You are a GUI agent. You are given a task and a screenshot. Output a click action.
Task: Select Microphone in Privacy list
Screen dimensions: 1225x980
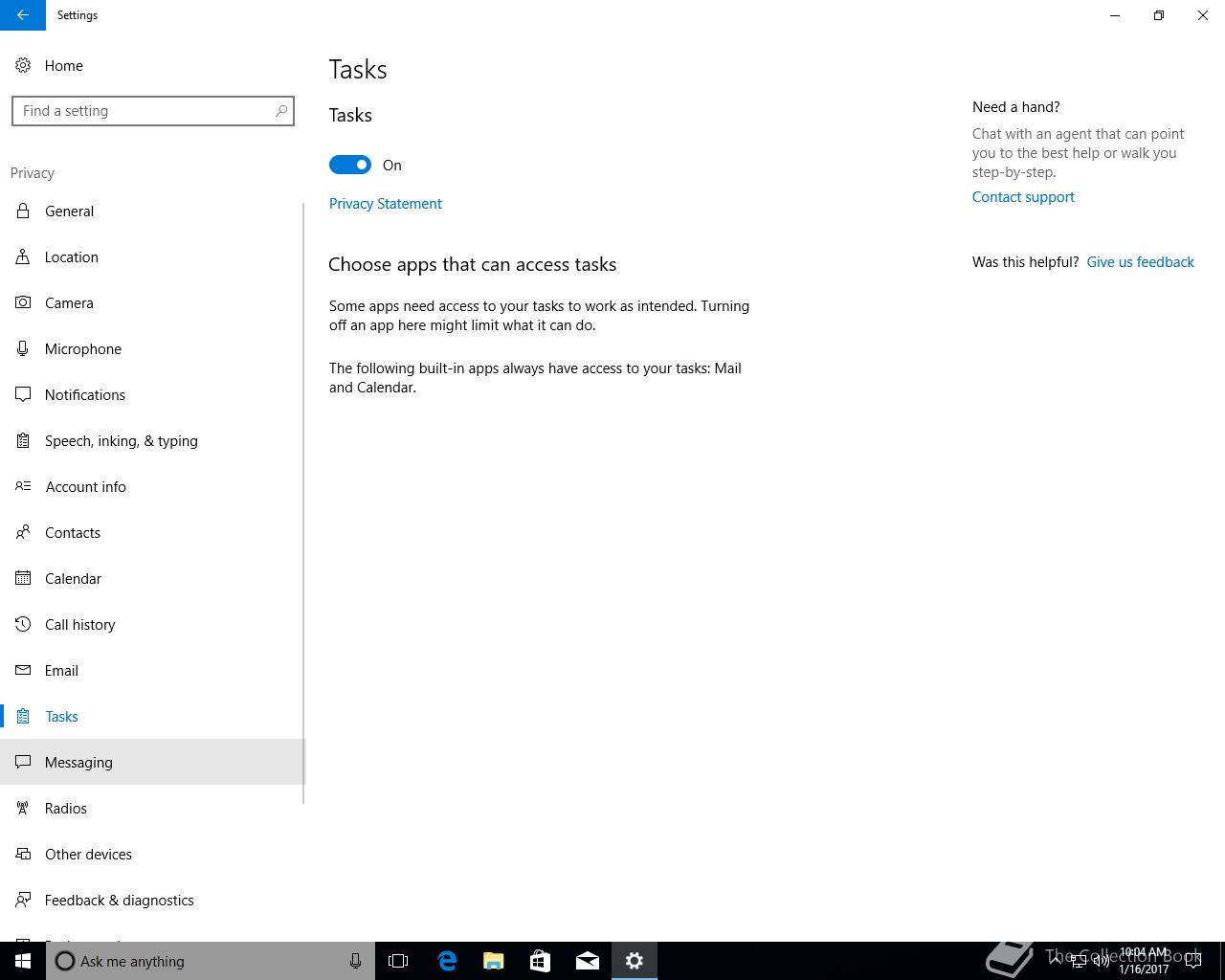tap(153, 348)
